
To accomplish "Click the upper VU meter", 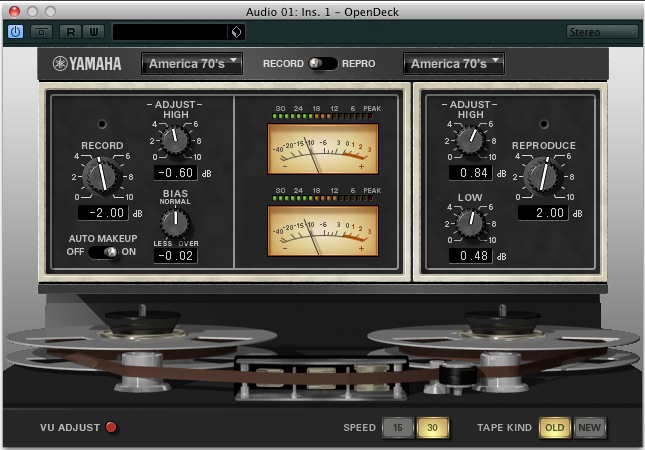I will [x=323, y=149].
